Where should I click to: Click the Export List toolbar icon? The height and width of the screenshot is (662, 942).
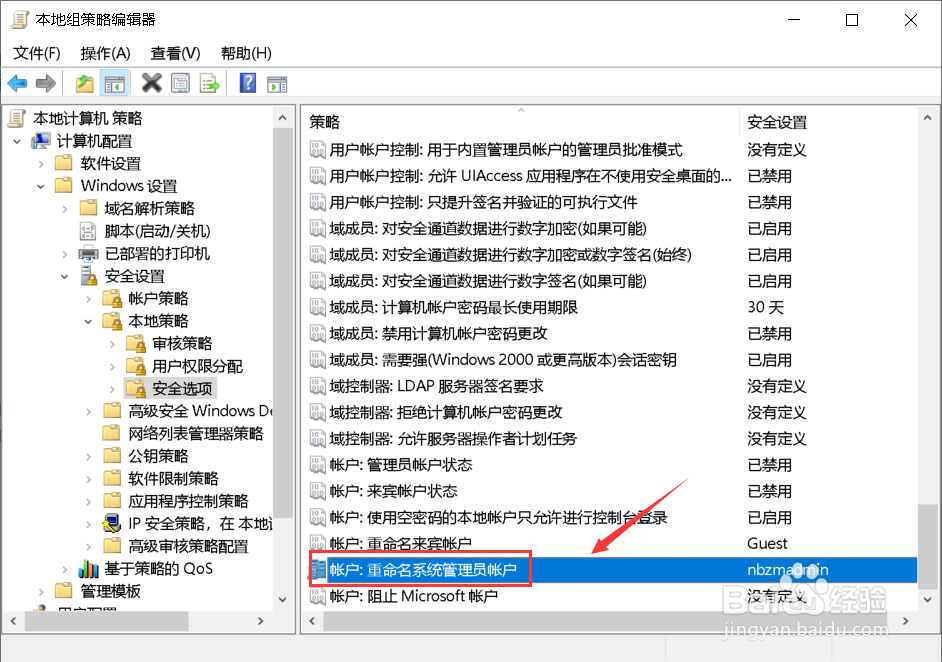(208, 83)
